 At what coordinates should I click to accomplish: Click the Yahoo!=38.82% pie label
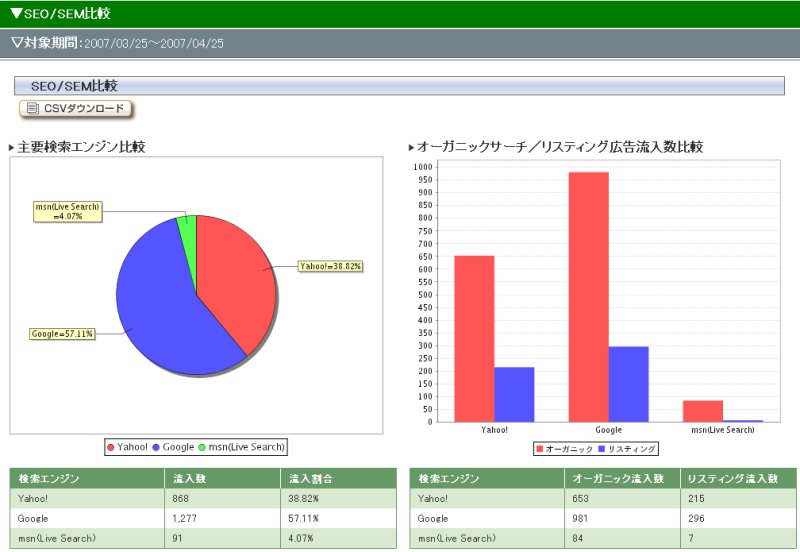(331, 266)
